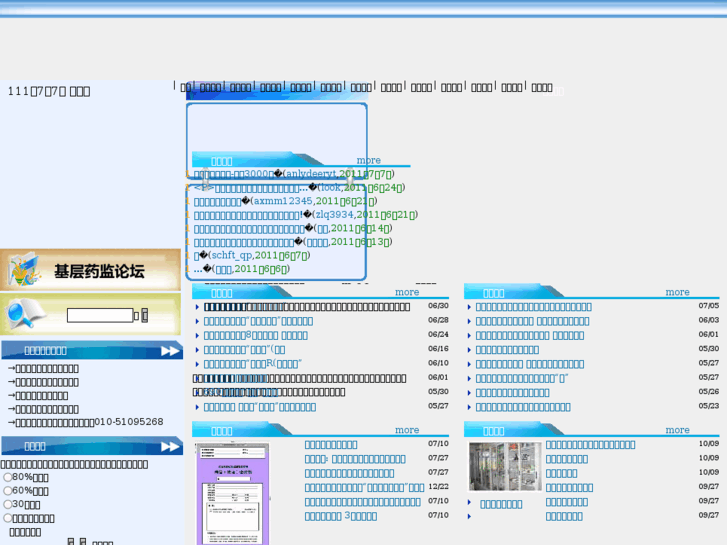Viewport: 727px width, 545px height.
Task: Click the small search submit button after the text box
Action: [145, 315]
